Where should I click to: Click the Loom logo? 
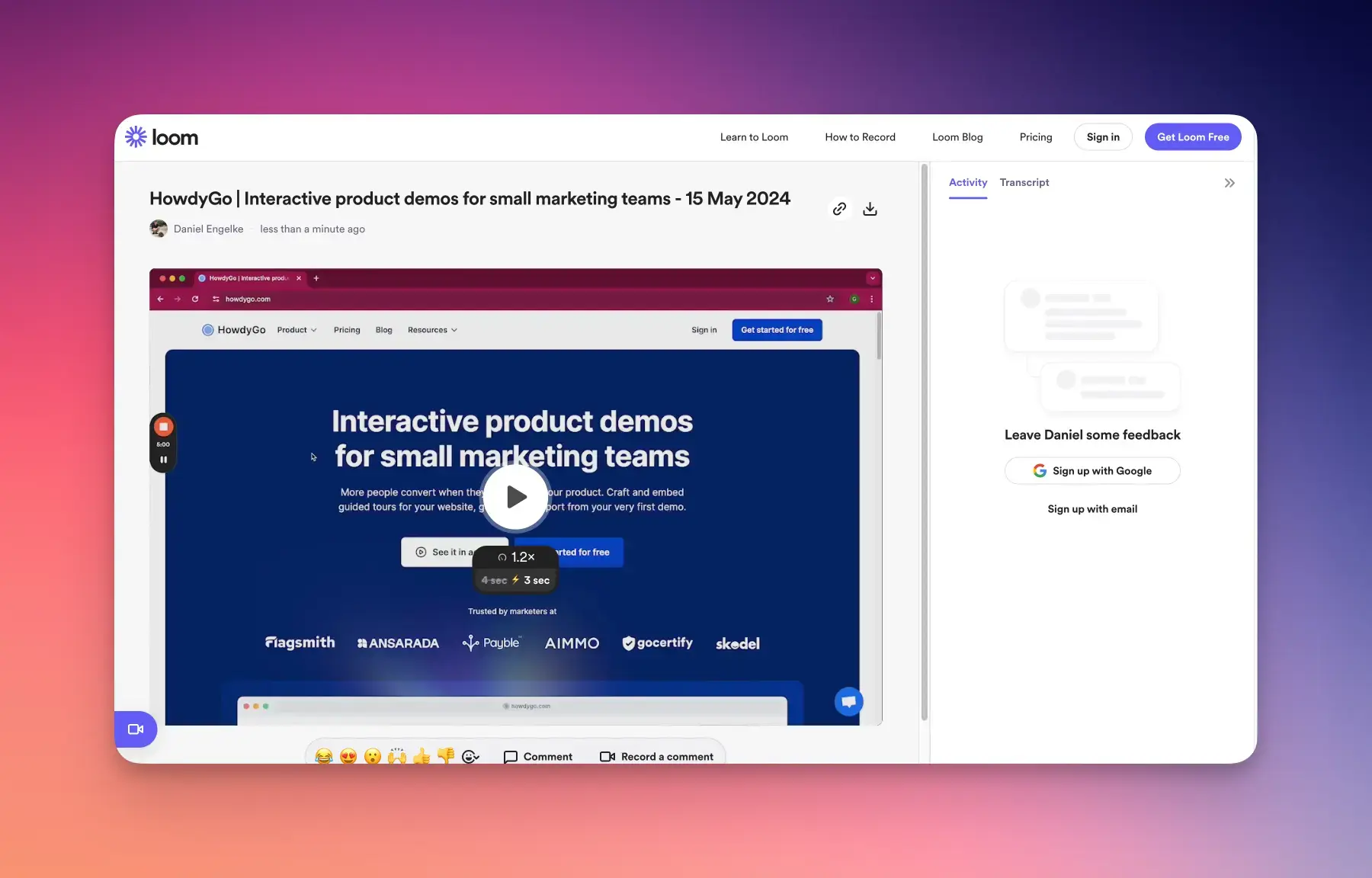(162, 137)
